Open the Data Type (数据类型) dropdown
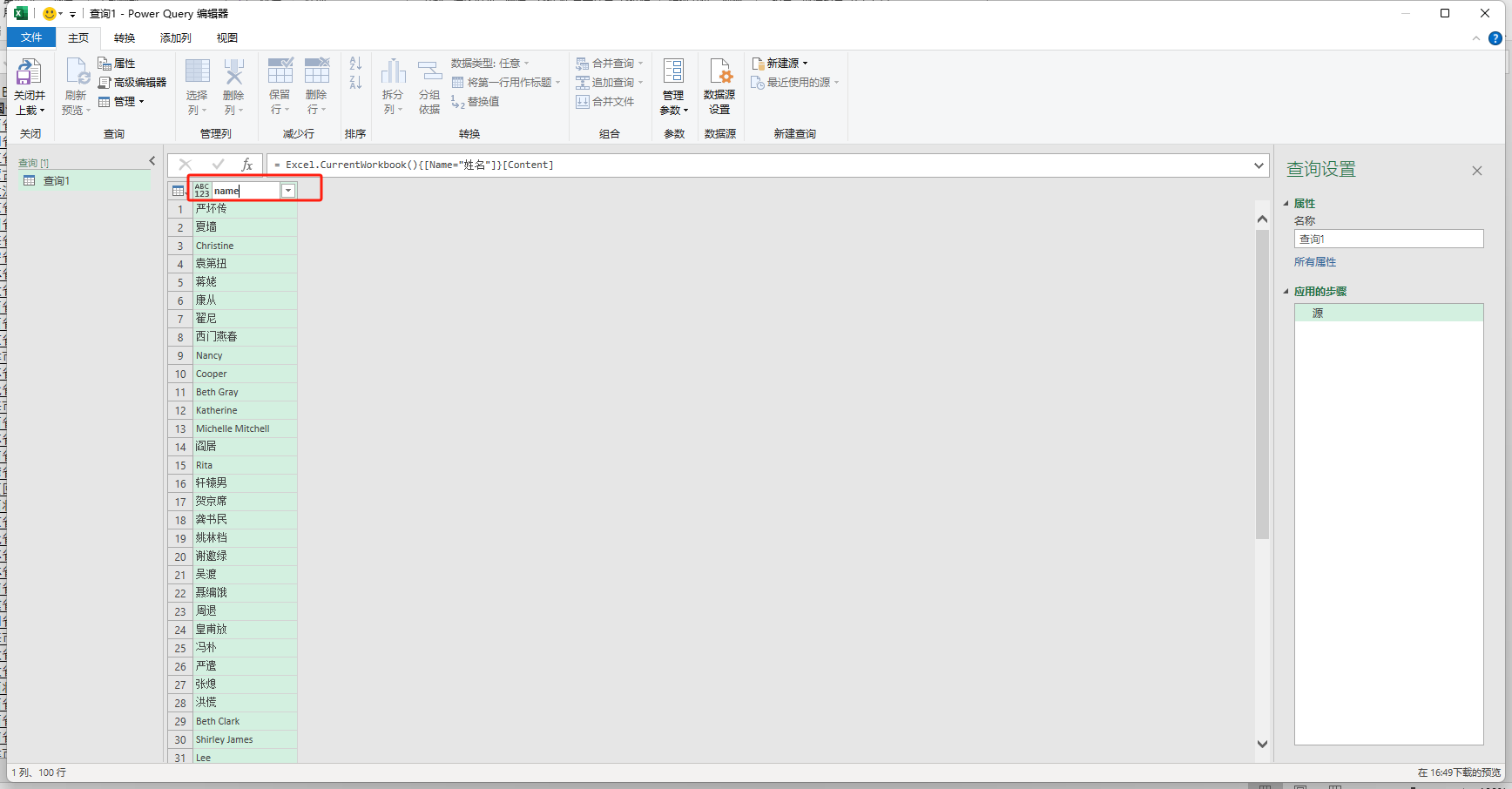 pos(490,64)
